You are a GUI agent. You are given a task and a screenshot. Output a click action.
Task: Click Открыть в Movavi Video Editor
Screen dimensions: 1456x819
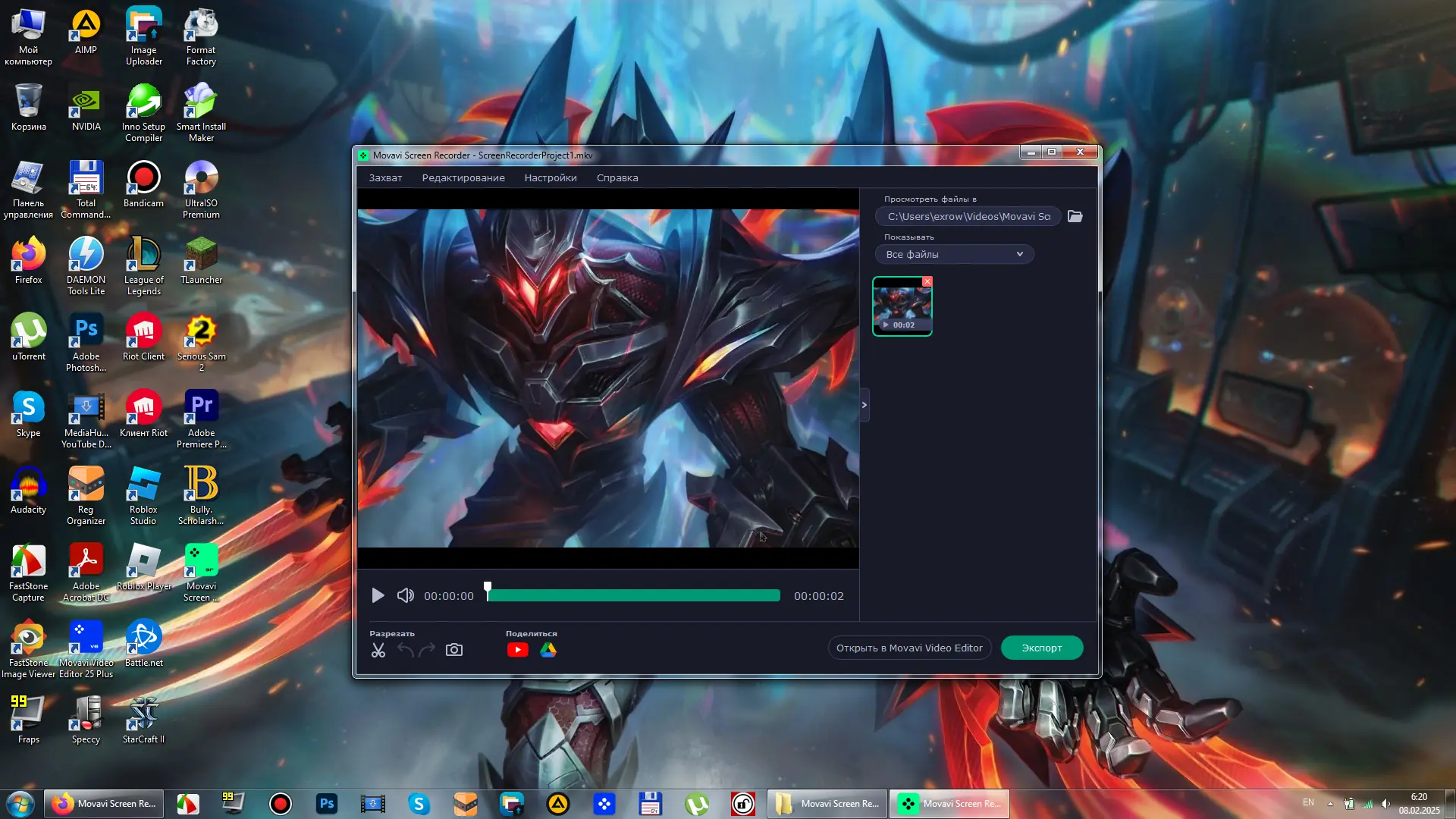click(909, 648)
